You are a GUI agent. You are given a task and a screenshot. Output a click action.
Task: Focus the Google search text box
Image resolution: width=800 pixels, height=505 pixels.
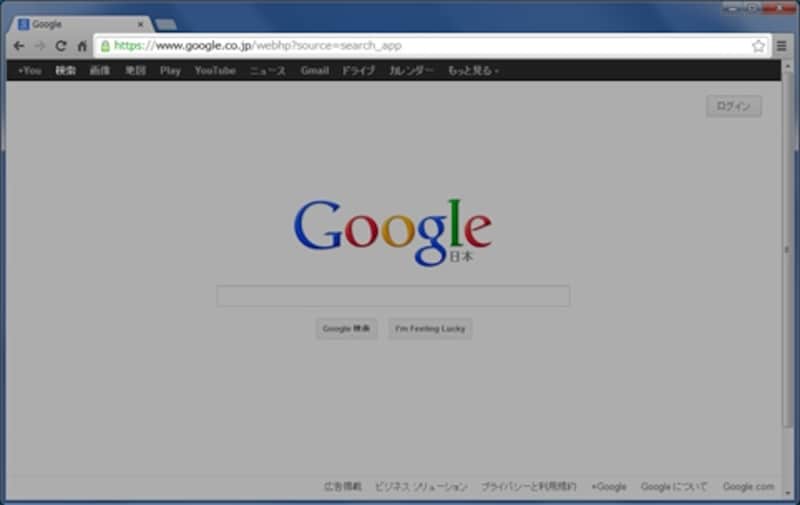(x=393, y=296)
